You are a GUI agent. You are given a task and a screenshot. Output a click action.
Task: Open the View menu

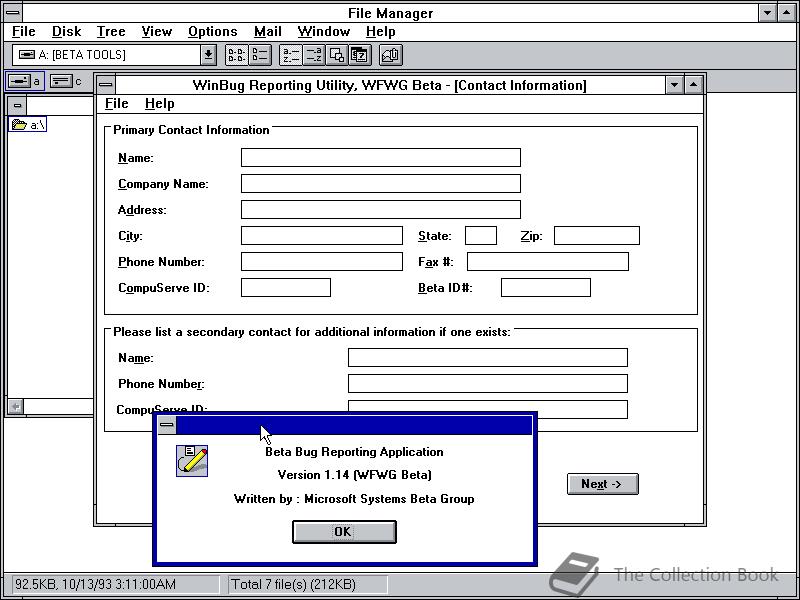(x=156, y=32)
